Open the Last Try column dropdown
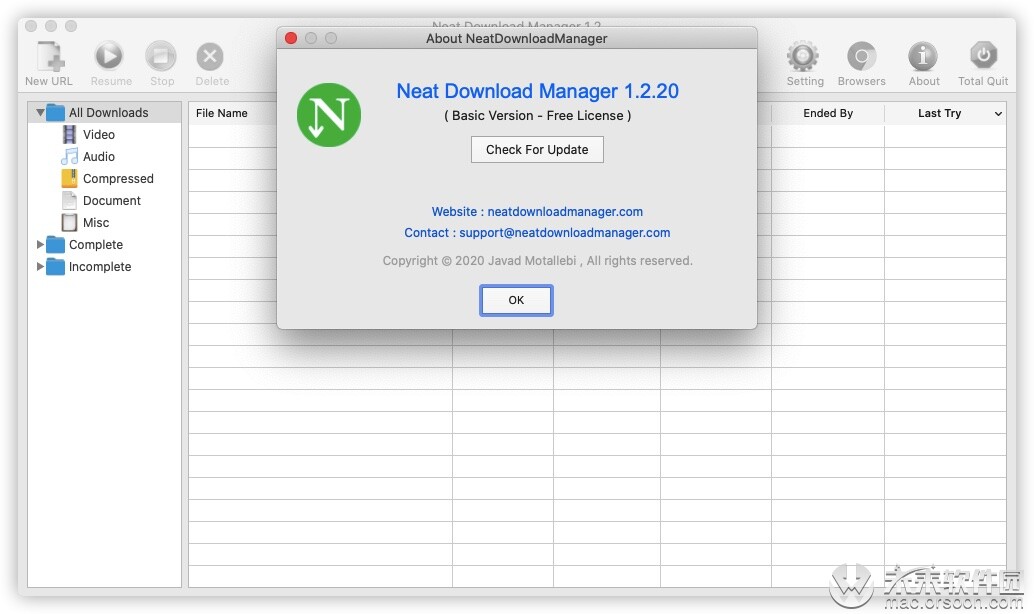Screen dimensions: 1034x614 pos(997,113)
